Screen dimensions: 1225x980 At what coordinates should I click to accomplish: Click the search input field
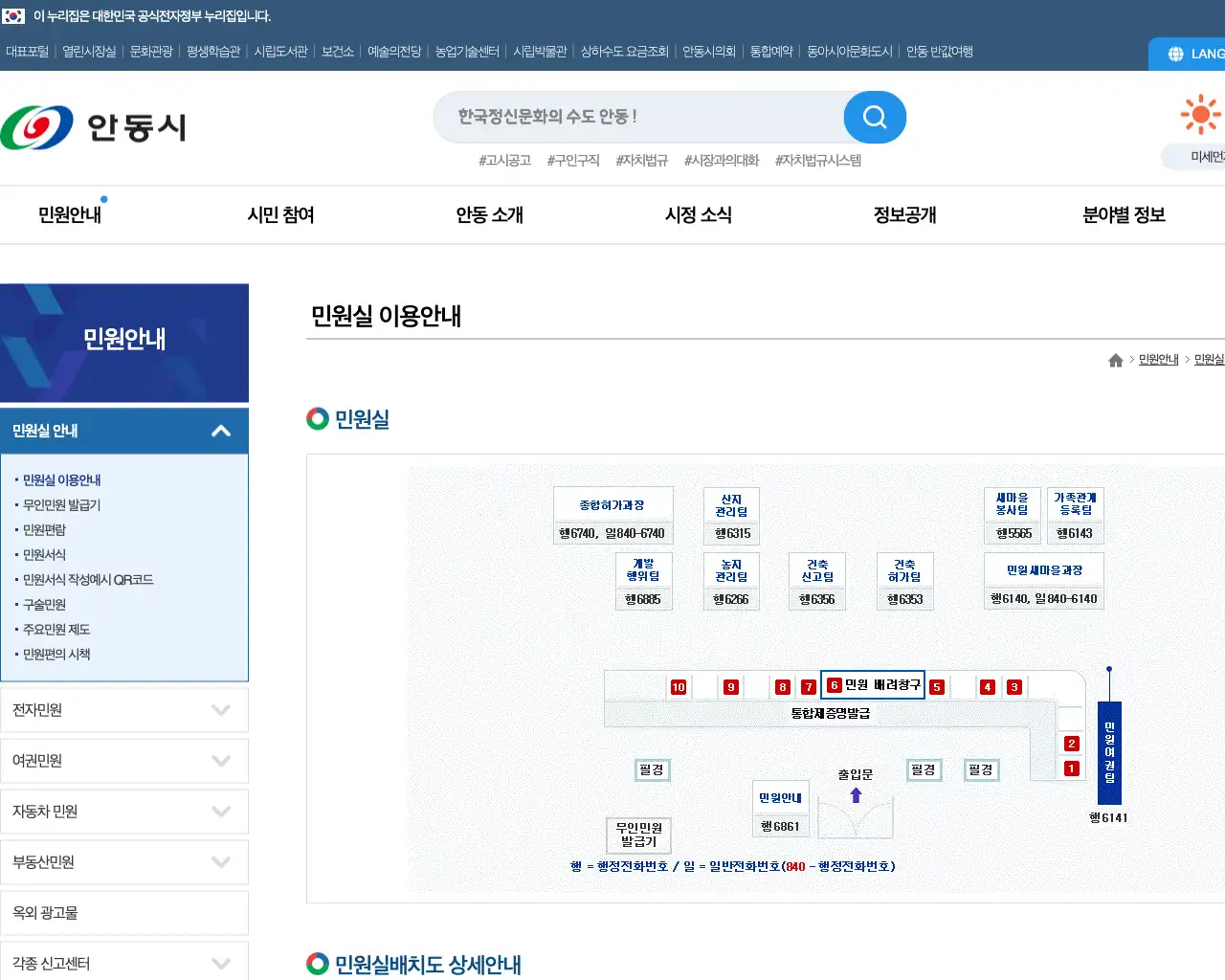(638, 117)
